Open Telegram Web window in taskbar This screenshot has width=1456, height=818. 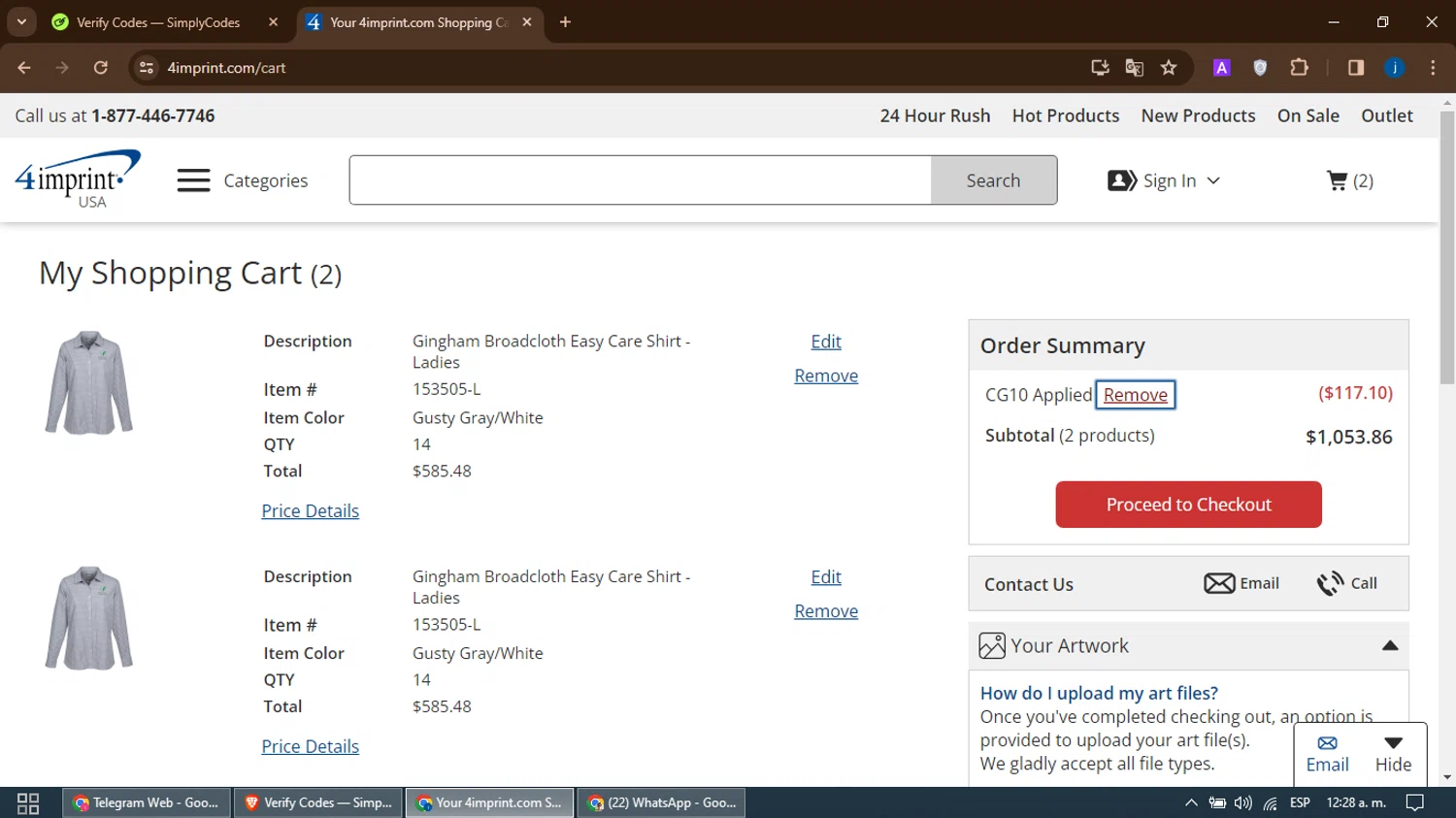[147, 802]
